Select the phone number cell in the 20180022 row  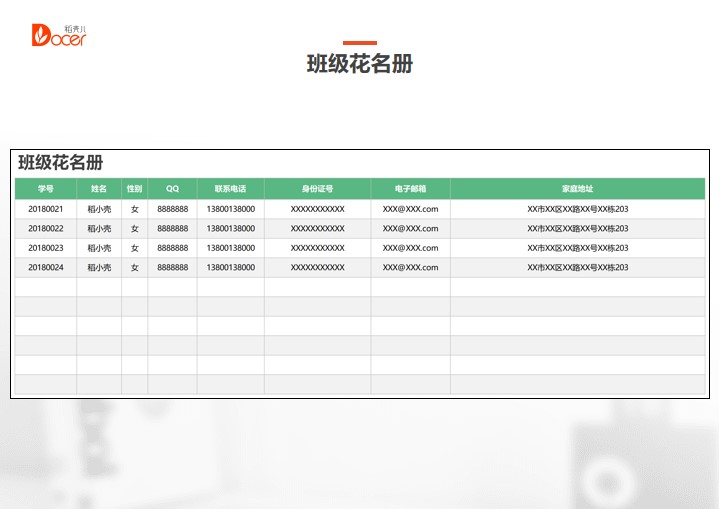pos(230,229)
